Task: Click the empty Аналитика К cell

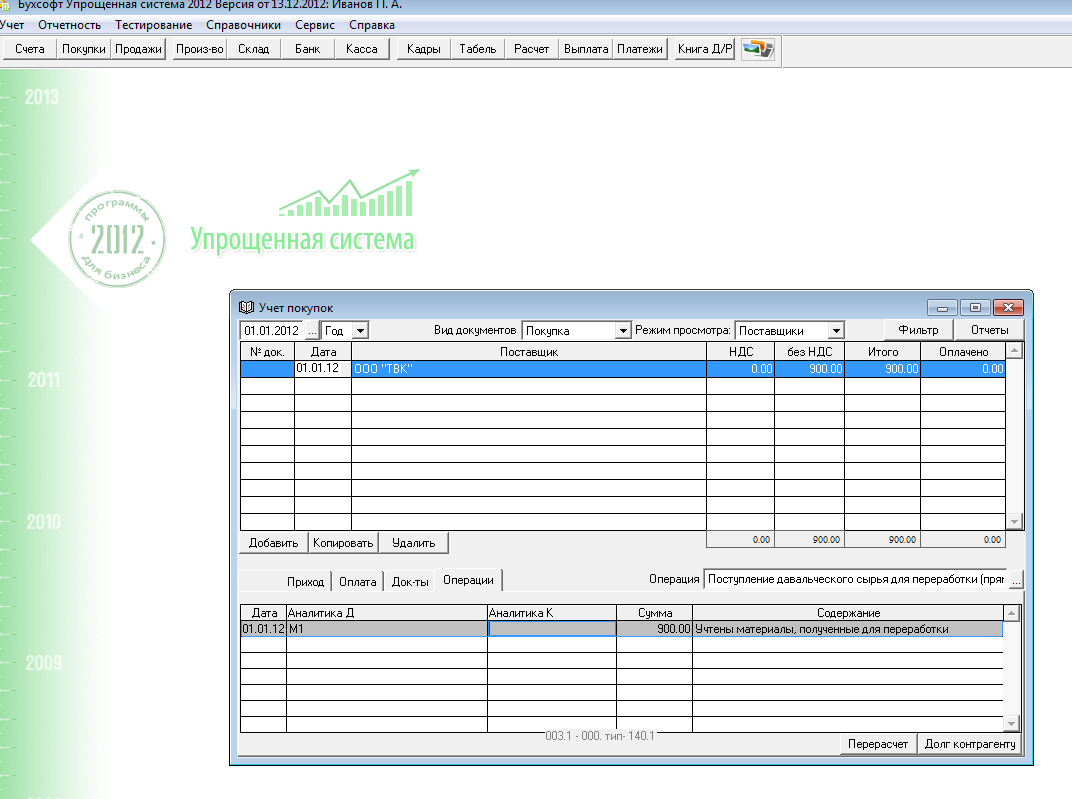Action: click(x=552, y=629)
